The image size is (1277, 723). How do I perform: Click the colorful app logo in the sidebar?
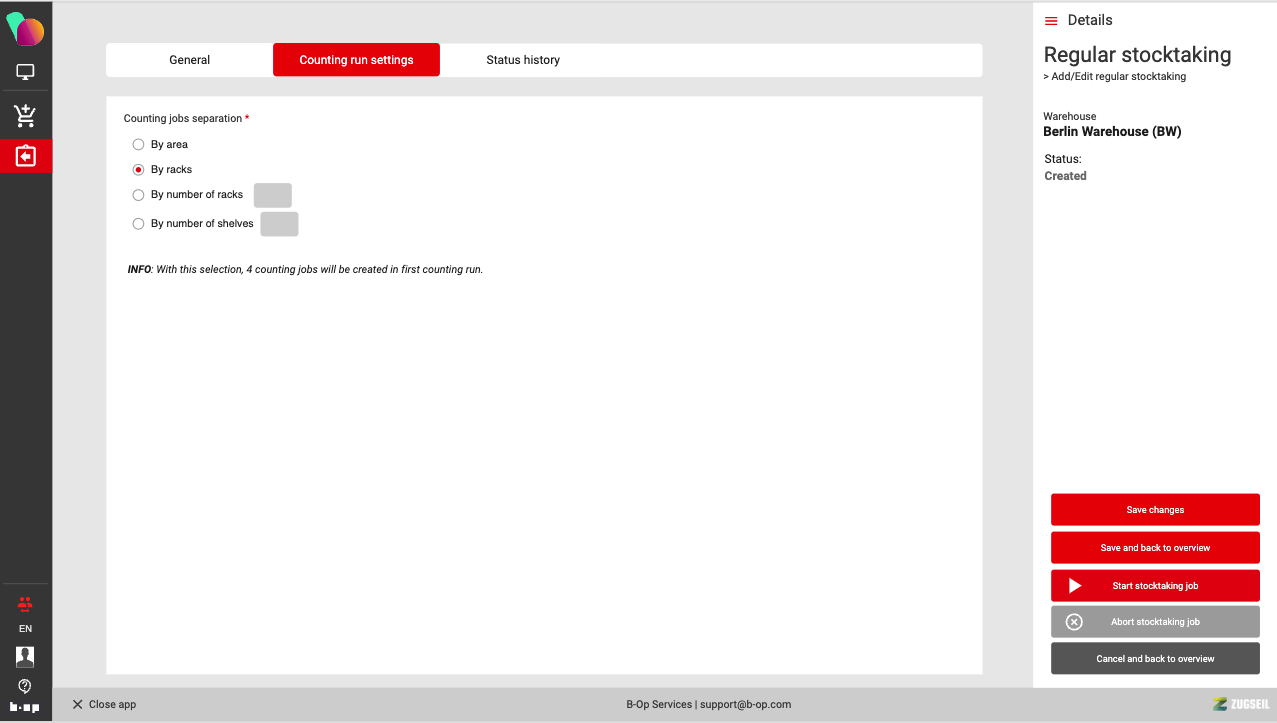[25, 30]
